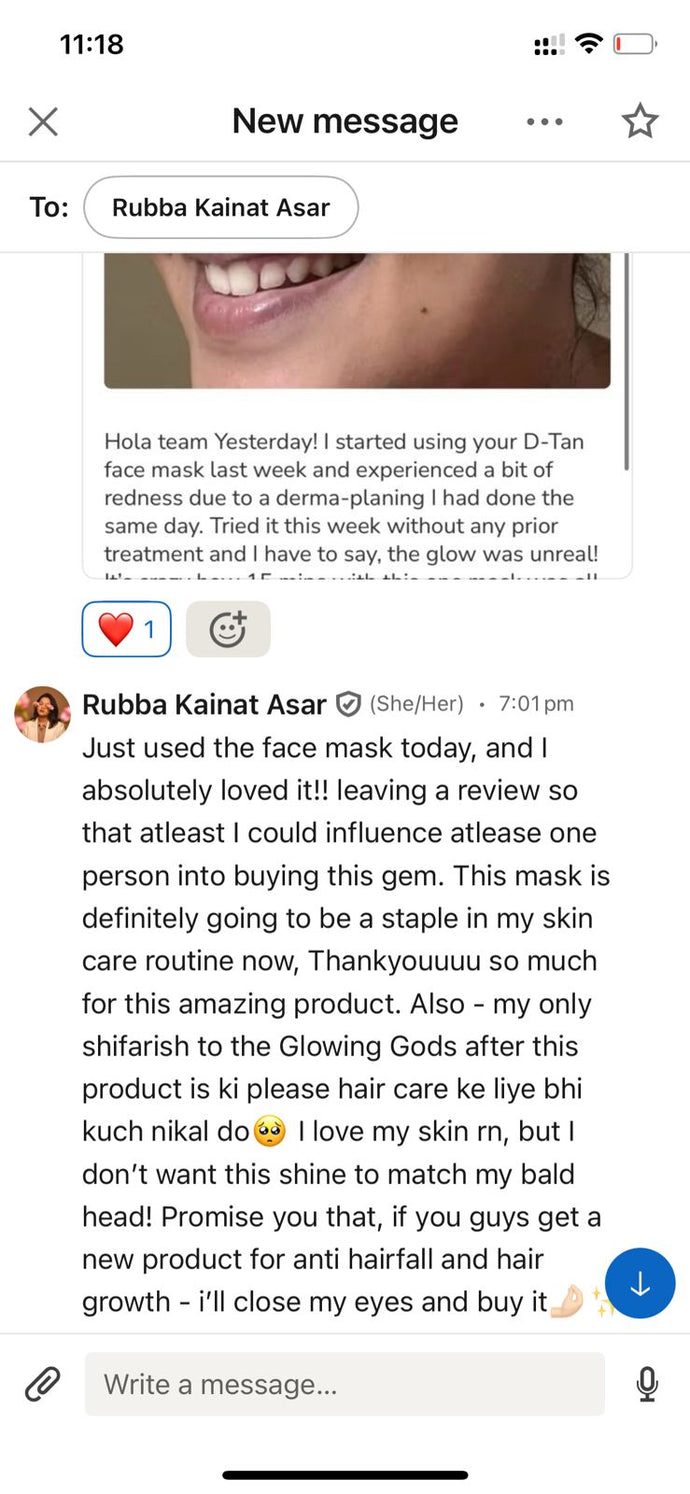Tap the battery indicator in status bar
This screenshot has width=690, height=1494.
634,44
